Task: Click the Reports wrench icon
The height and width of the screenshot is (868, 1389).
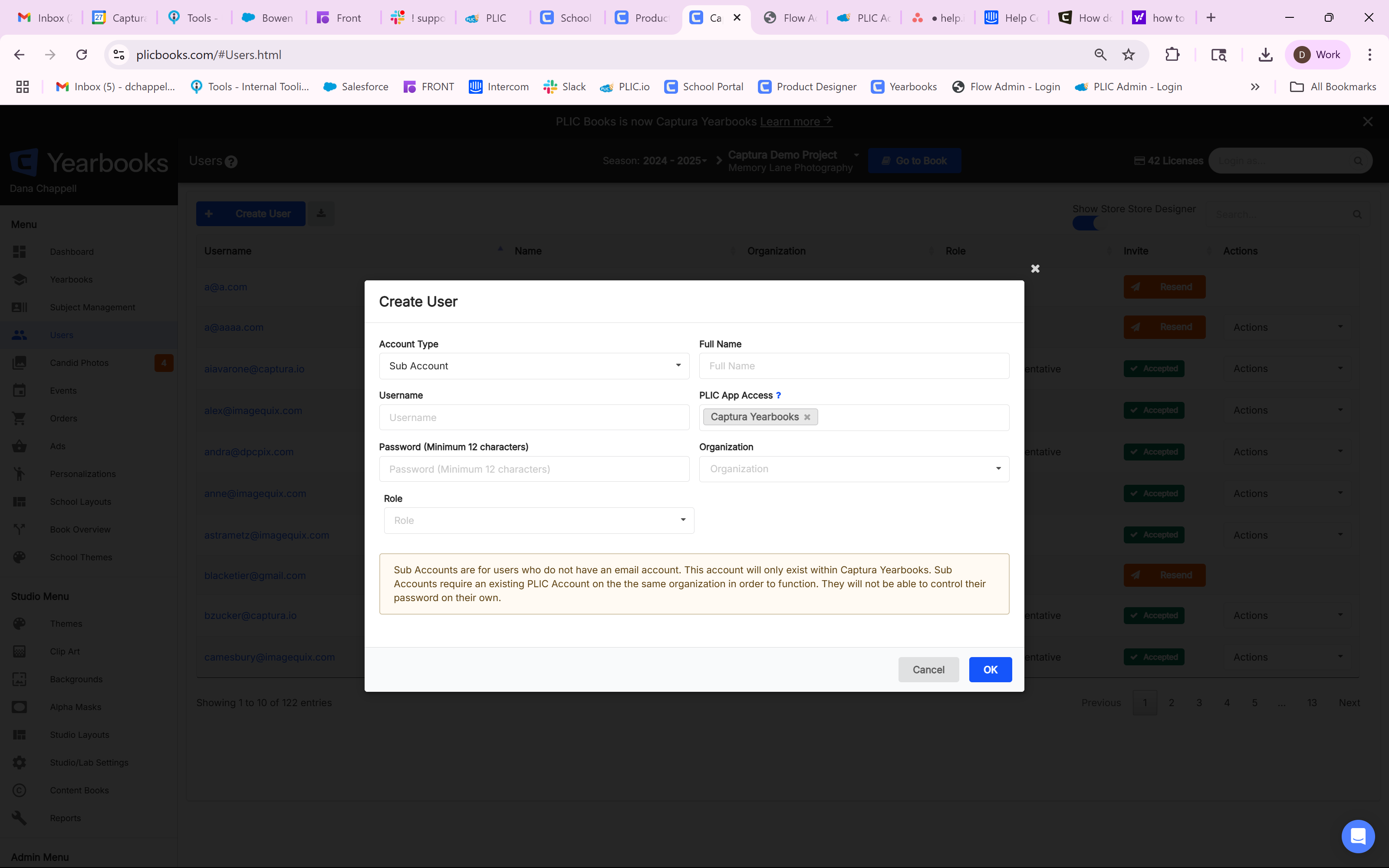Action: tap(19, 818)
